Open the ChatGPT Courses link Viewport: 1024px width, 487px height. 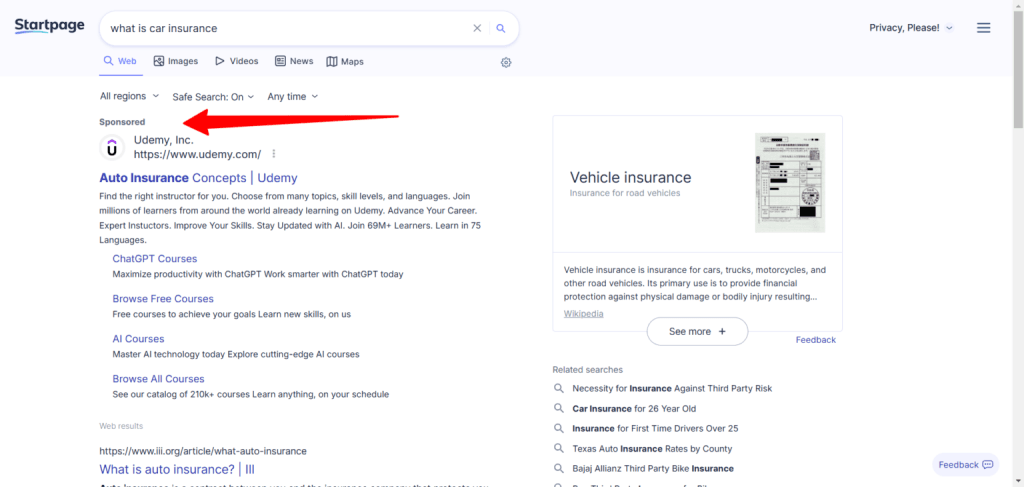pyautogui.click(x=155, y=259)
